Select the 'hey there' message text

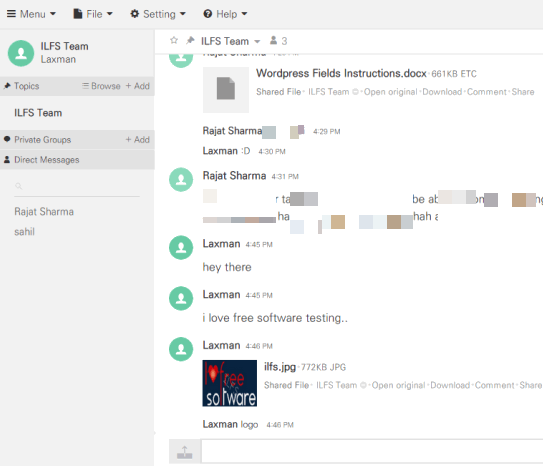click(227, 267)
